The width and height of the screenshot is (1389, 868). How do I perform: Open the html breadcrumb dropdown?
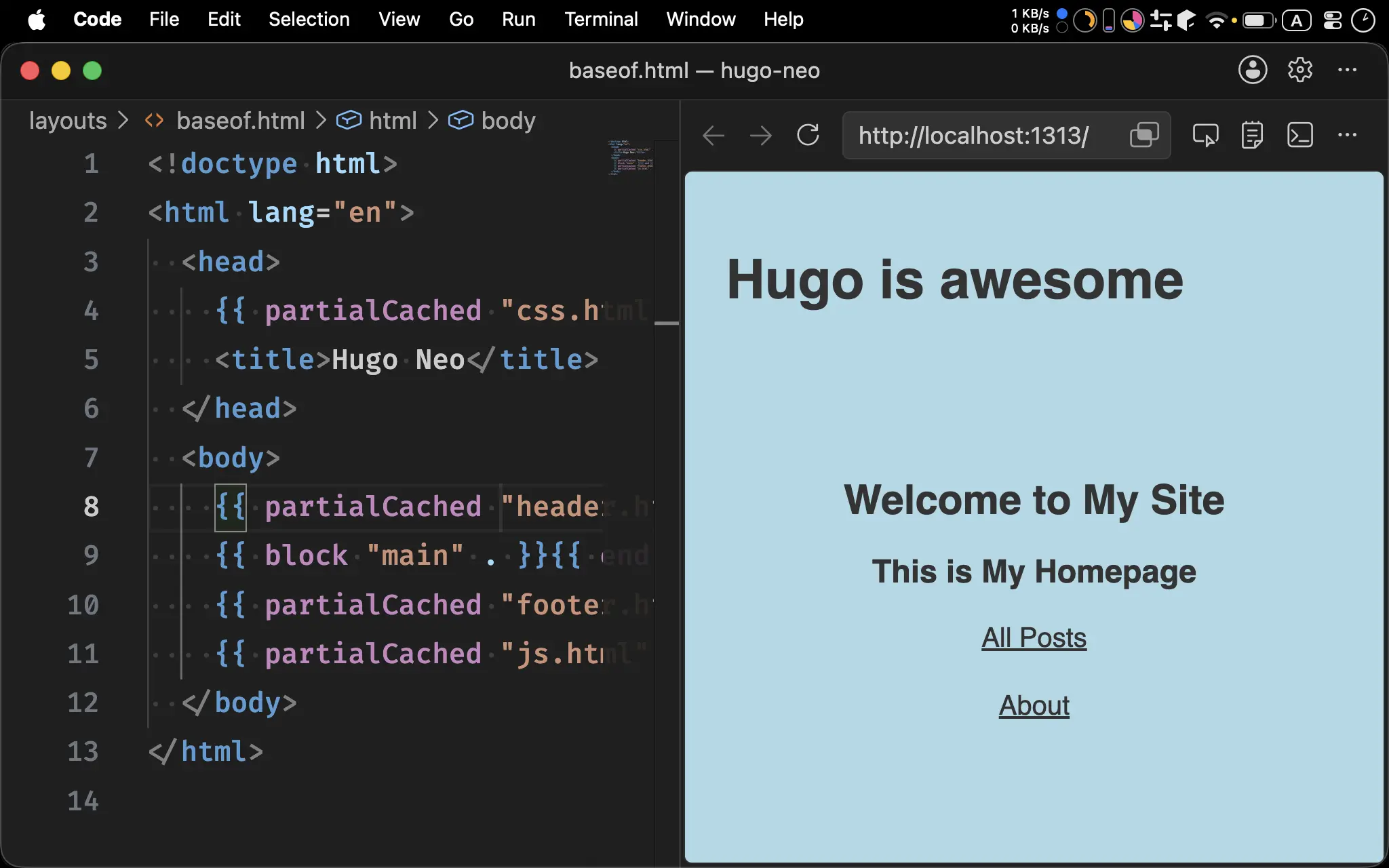pos(393,121)
